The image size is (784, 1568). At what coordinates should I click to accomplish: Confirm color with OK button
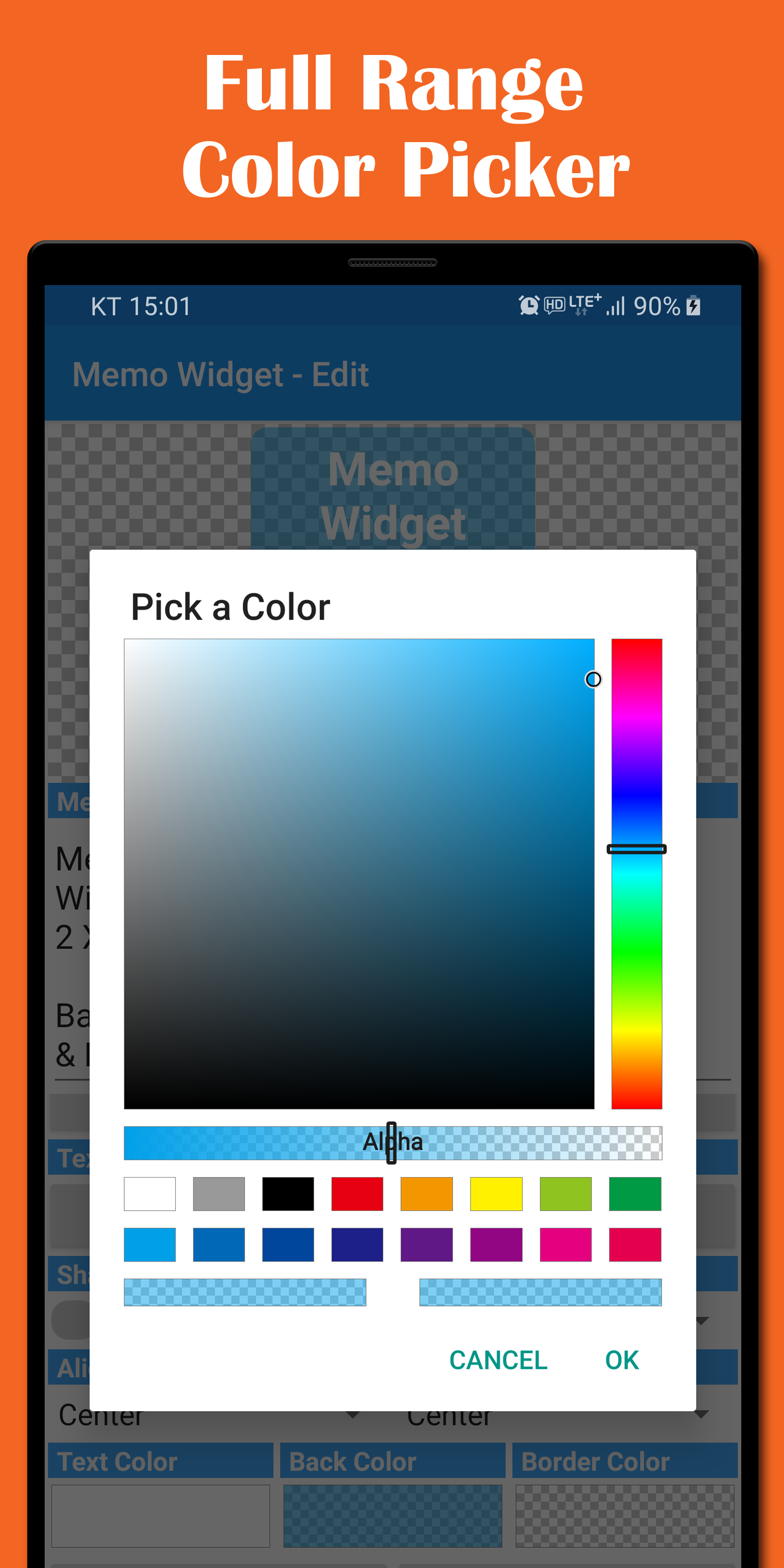coord(621,1360)
